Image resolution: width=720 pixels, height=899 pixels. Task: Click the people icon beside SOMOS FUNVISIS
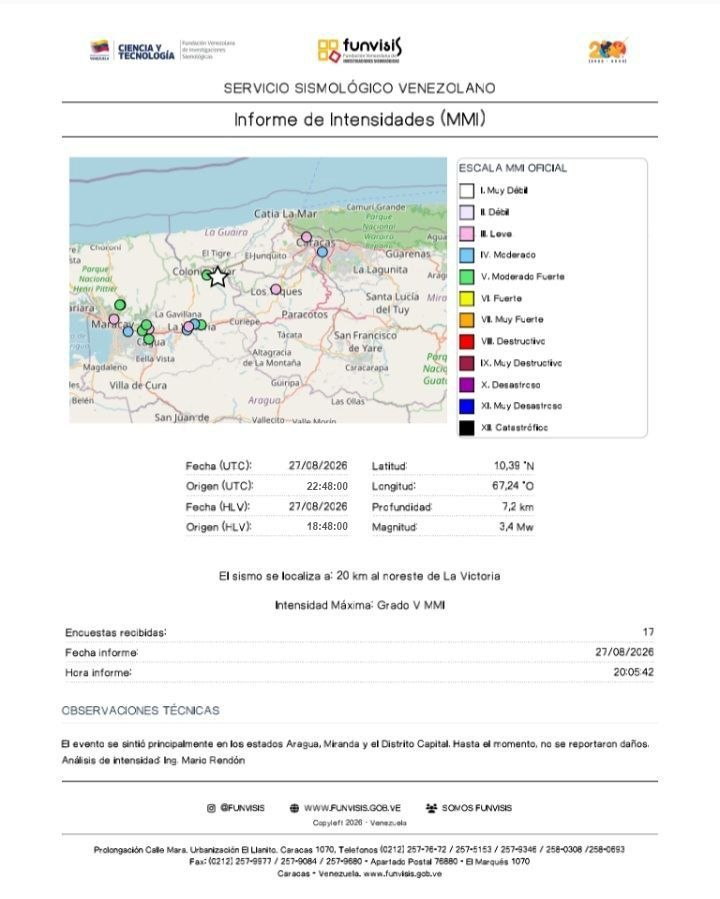(431, 808)
